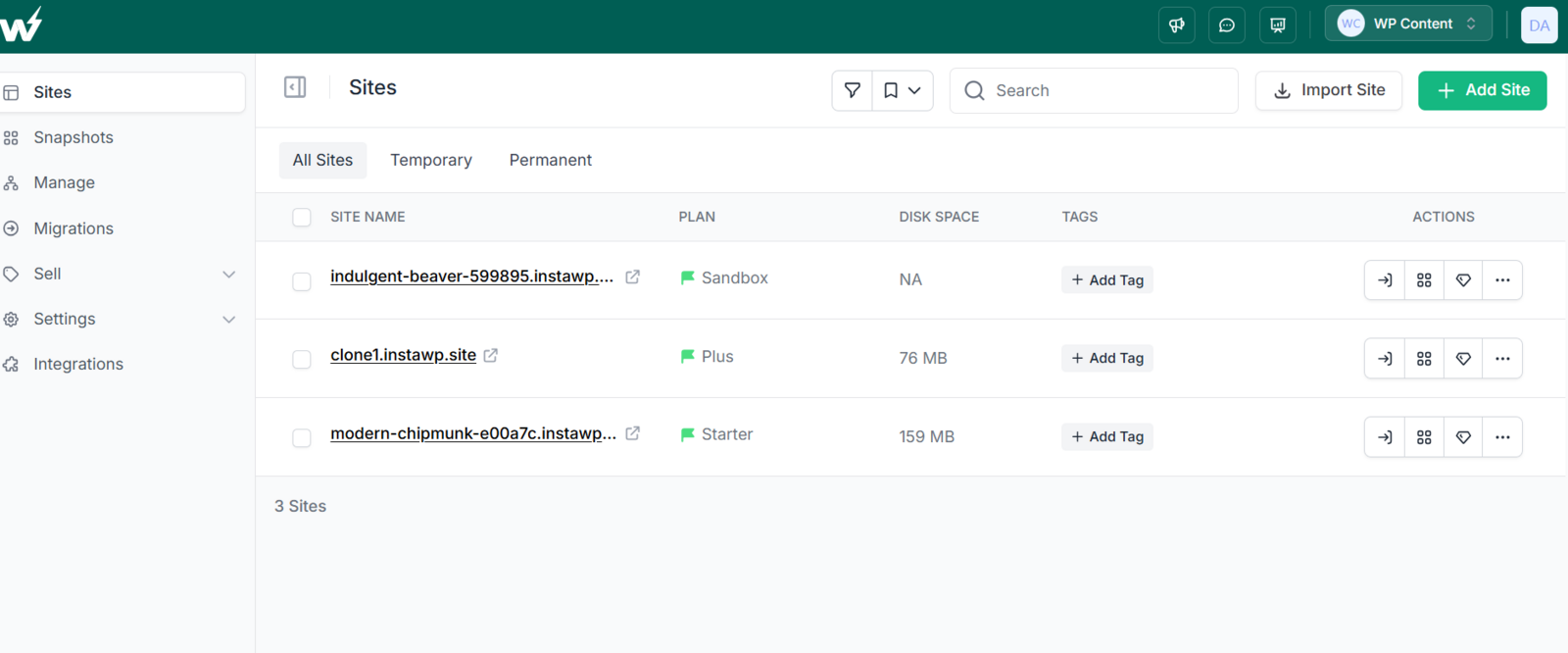Image resolution: width=1568 pixels, height=653 pixels.
Task: Click the Sandbox plan label
Action: coord(734,277)
